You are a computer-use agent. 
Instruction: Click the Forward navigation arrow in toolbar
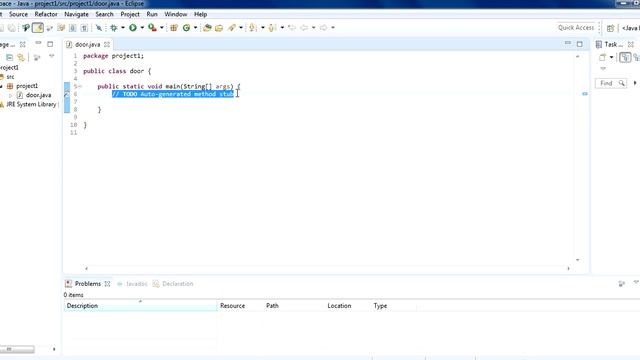(x=323, y=28)
